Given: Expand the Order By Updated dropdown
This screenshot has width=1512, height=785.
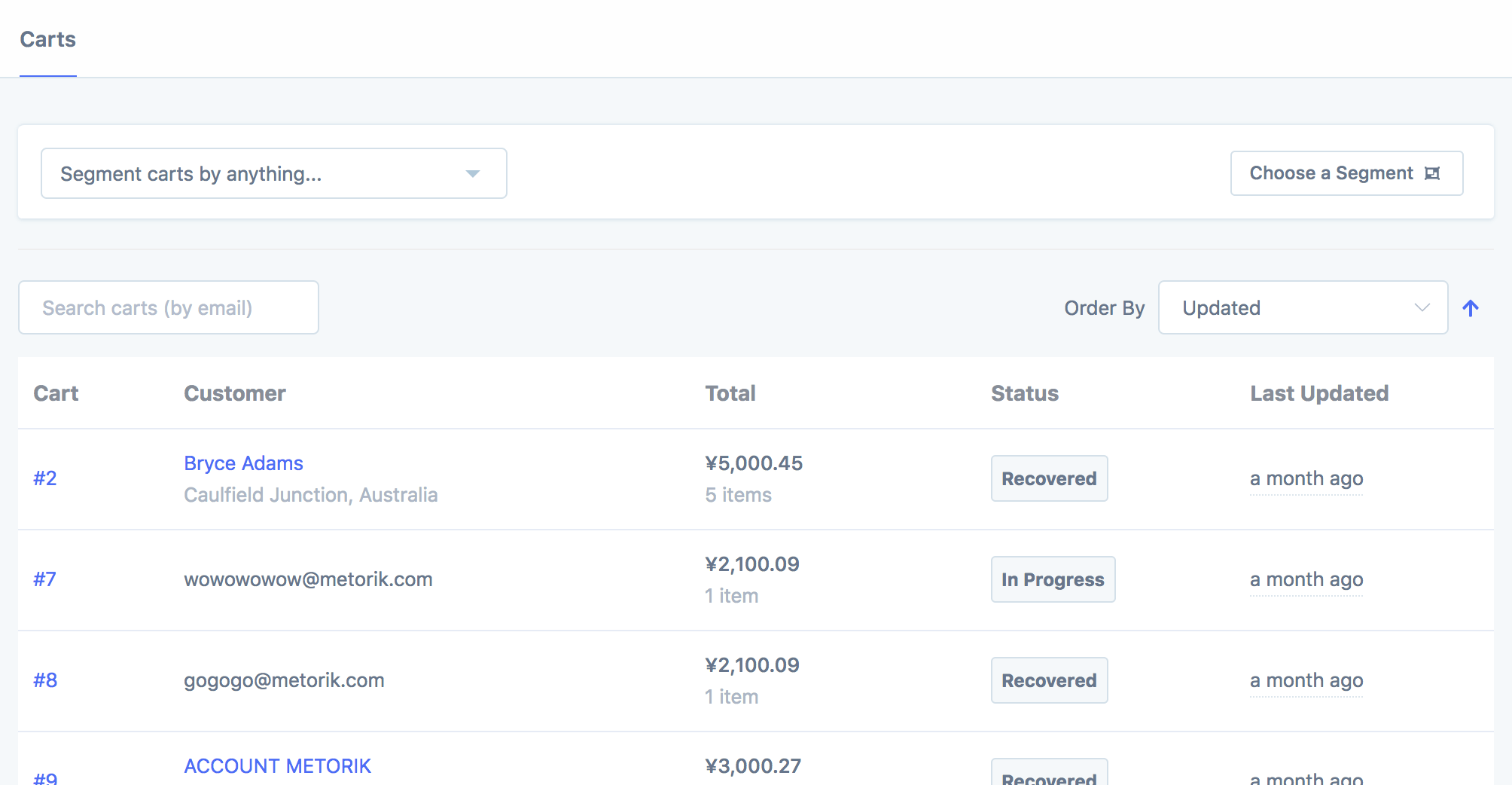Looking at the screenshot, I should pyautogui.click(x=1303, y=308).
